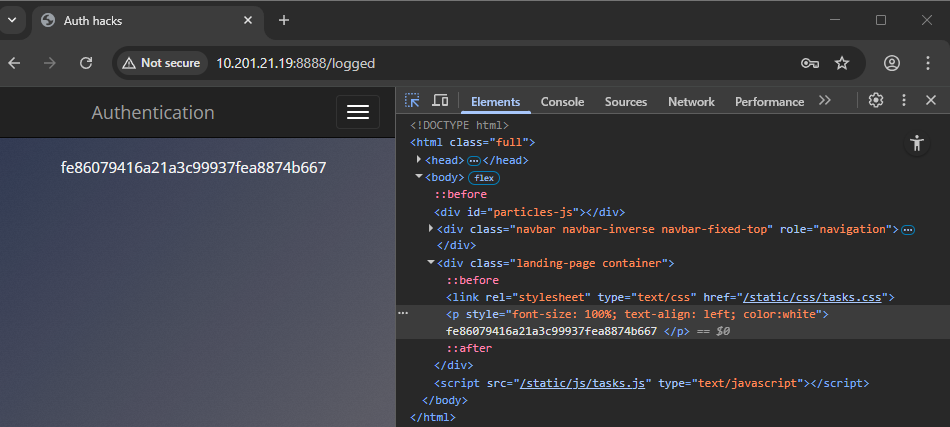Viewport: 950px width, 427px height.
Task: Click the hash text in DevTools
Action: pos(551,331)
